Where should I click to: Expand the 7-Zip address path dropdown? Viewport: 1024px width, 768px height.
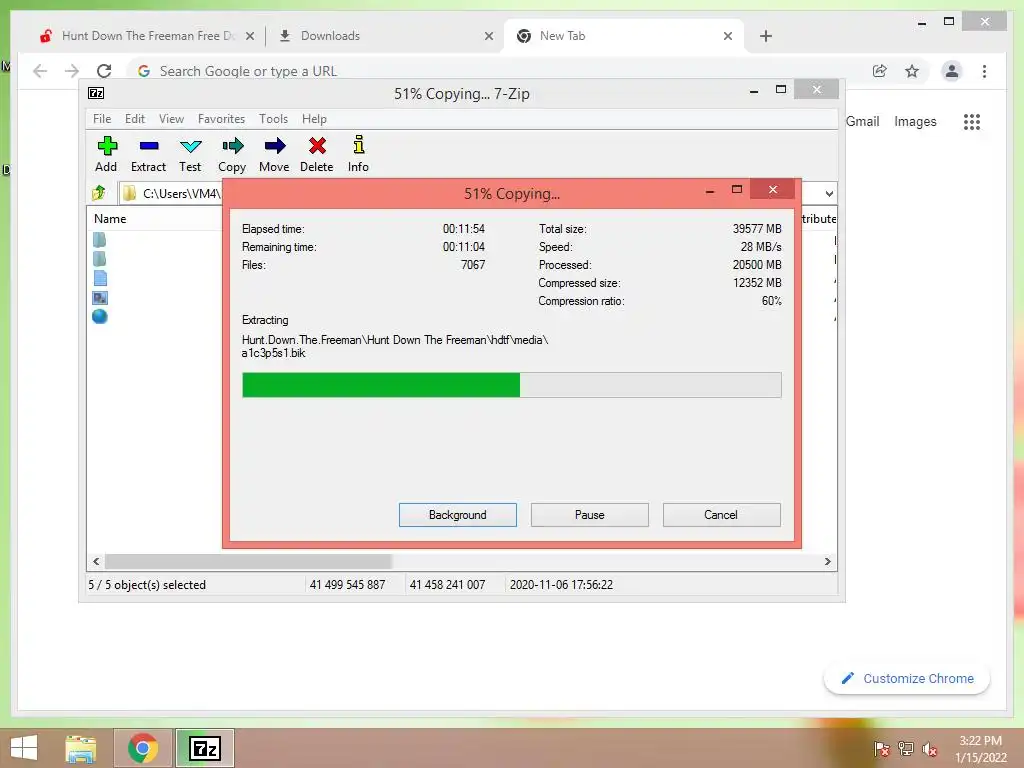click(x=829, y=193)
